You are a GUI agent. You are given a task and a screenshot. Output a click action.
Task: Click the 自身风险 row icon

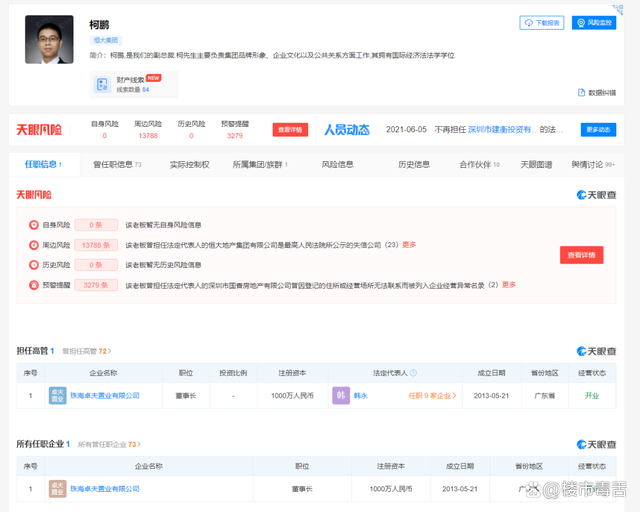33,225
